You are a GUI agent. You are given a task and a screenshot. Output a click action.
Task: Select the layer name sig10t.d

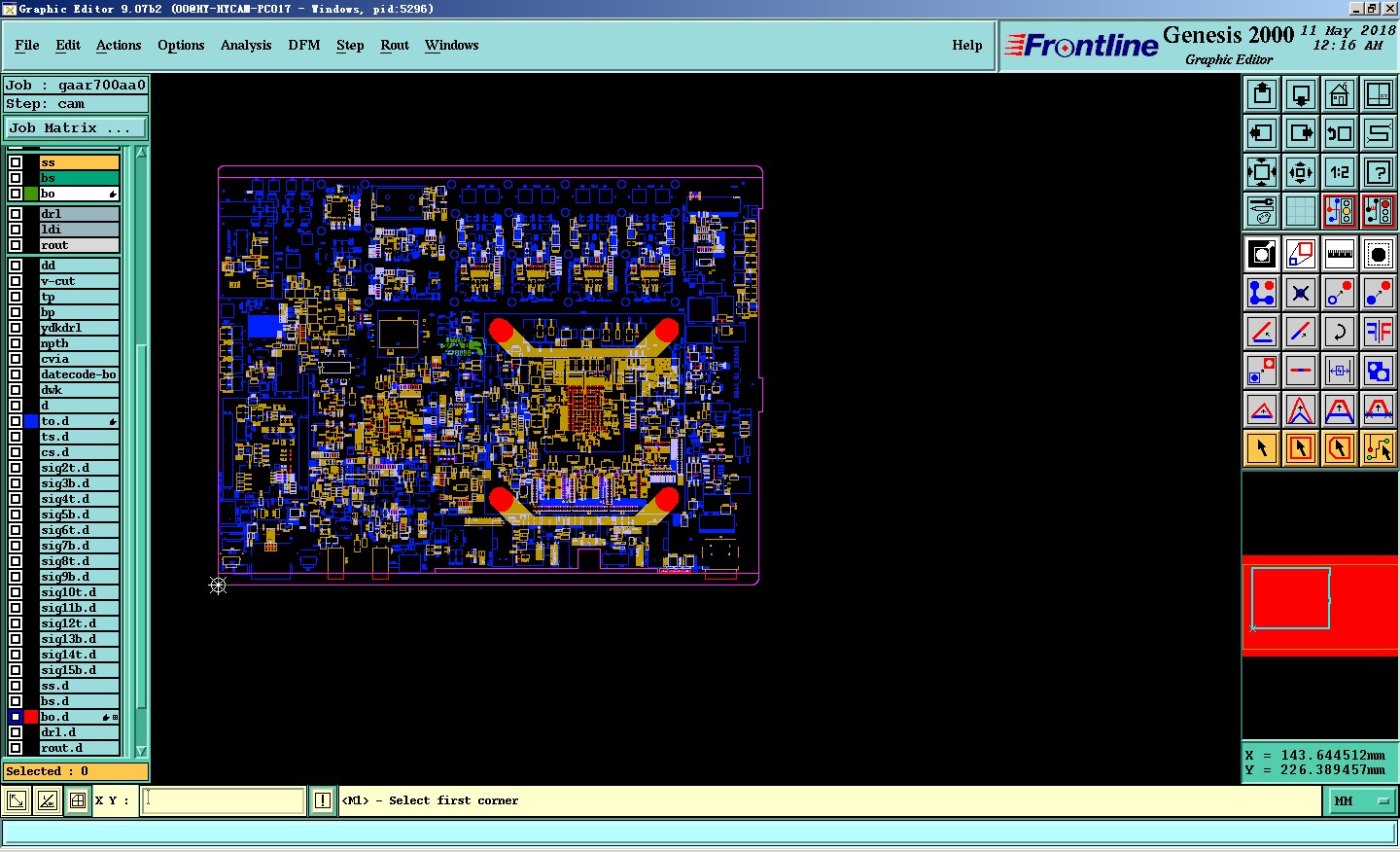(x=79, y=592)
